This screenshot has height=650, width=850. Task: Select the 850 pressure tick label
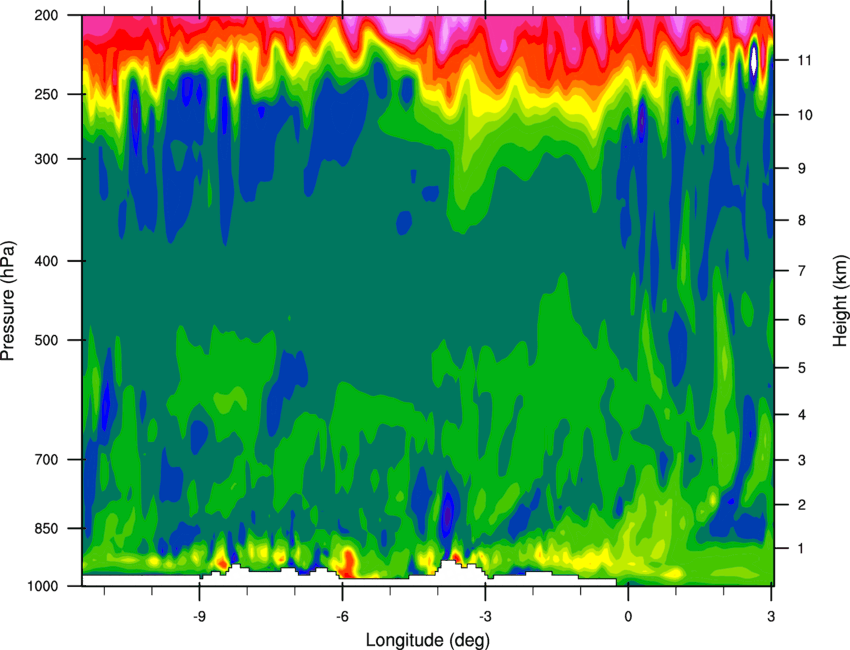[47, 528]
